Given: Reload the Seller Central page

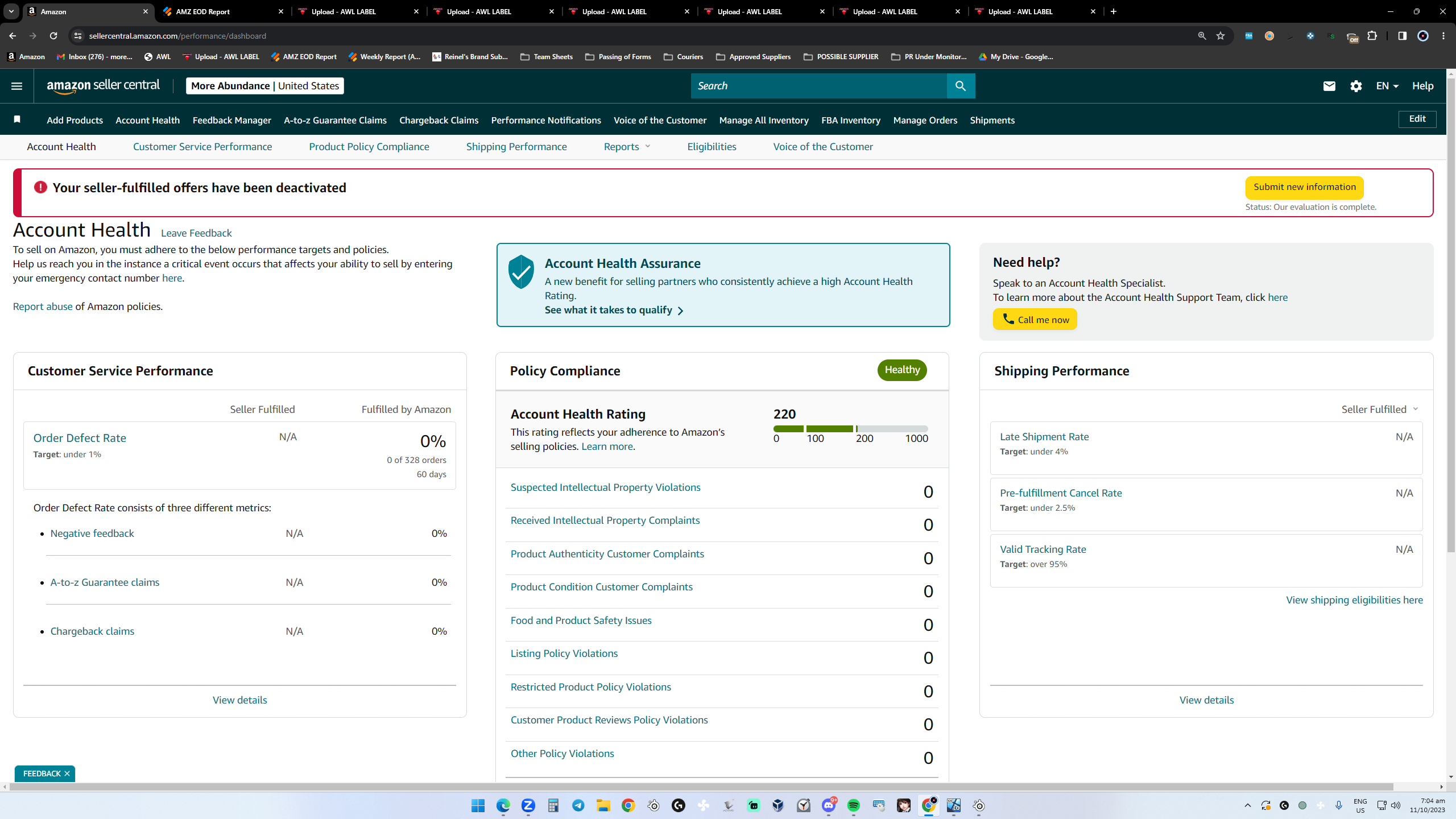Looking at the screenshot, I should 53,36.
